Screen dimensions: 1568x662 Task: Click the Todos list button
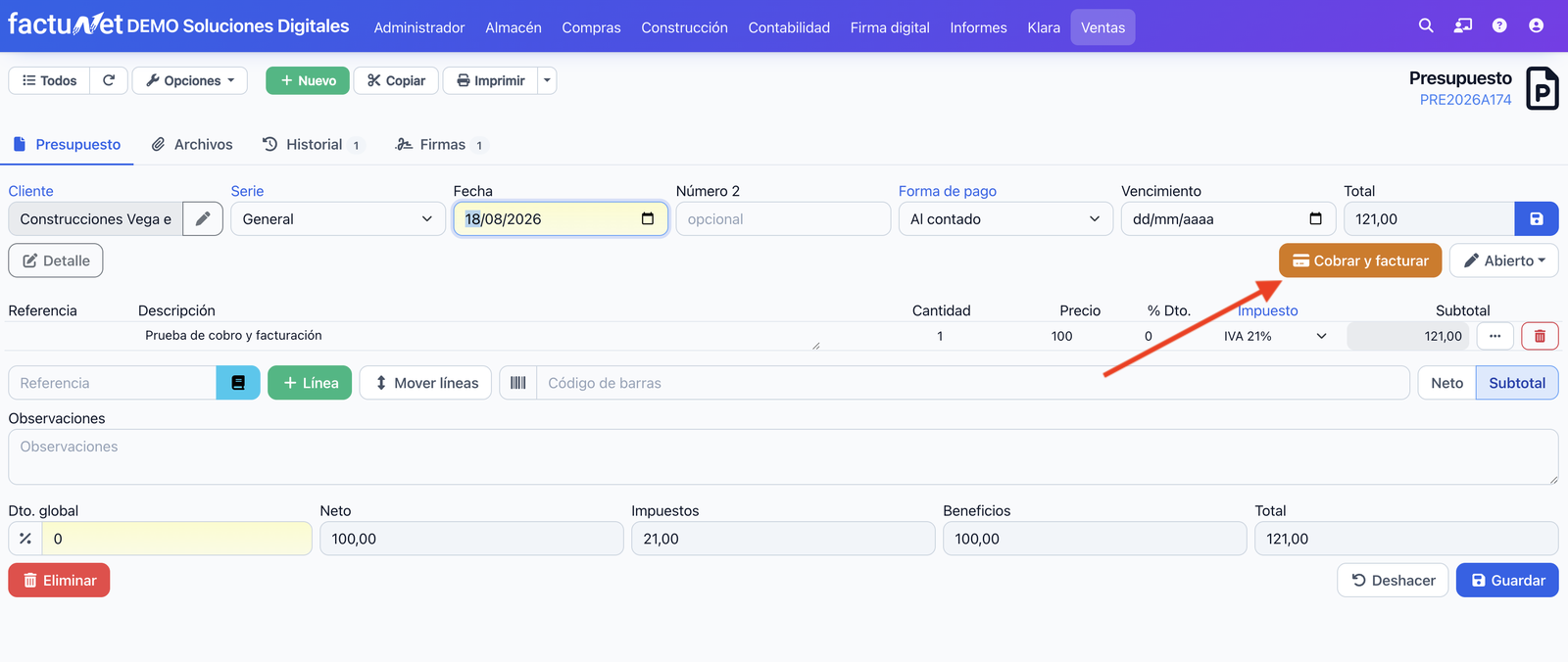click(x=49, y=80)
